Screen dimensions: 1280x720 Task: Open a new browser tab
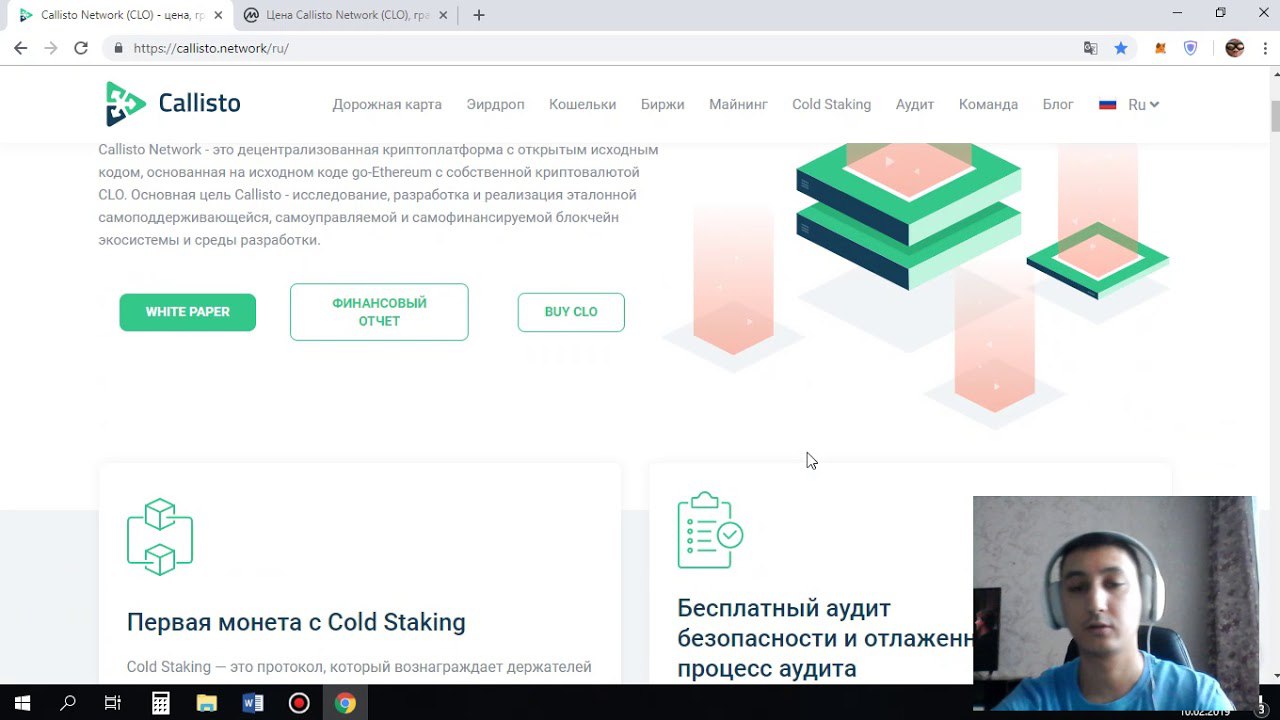pos(479,15)
